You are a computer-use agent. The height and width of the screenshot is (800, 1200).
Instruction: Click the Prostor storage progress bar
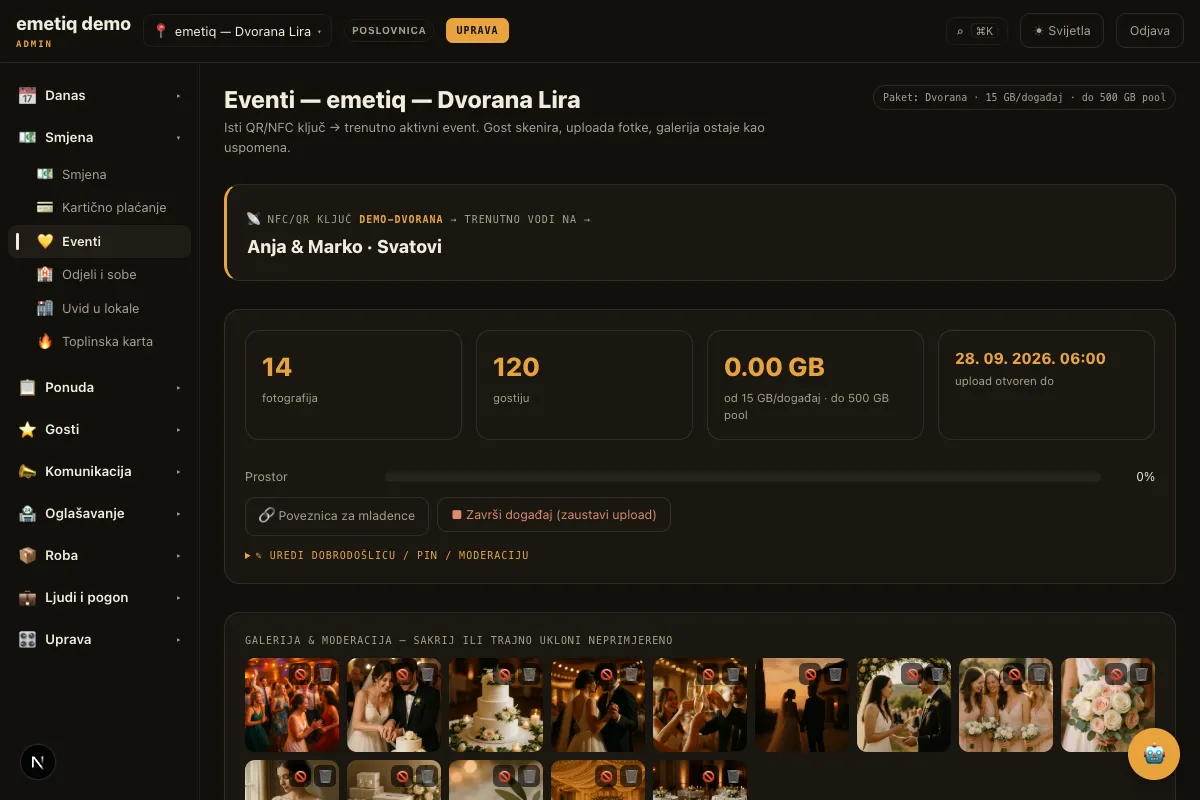742,477
